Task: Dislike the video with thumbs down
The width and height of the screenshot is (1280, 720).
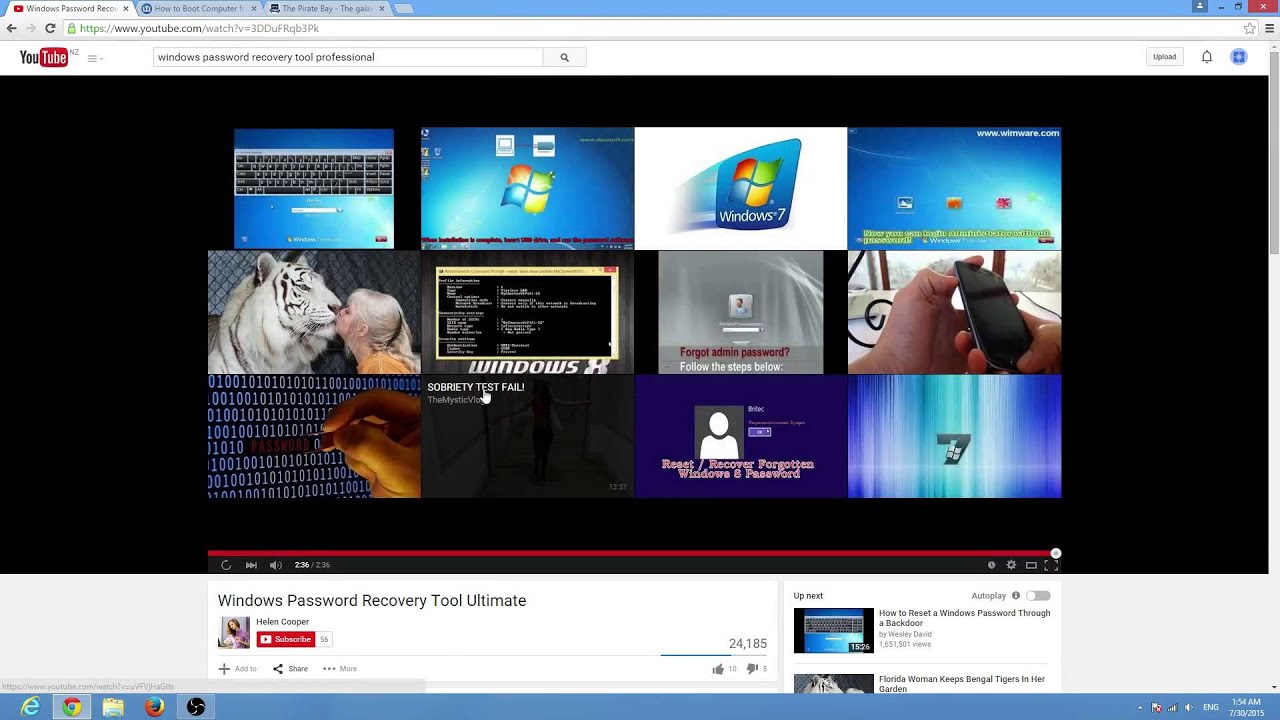Action: pos(753,669)
